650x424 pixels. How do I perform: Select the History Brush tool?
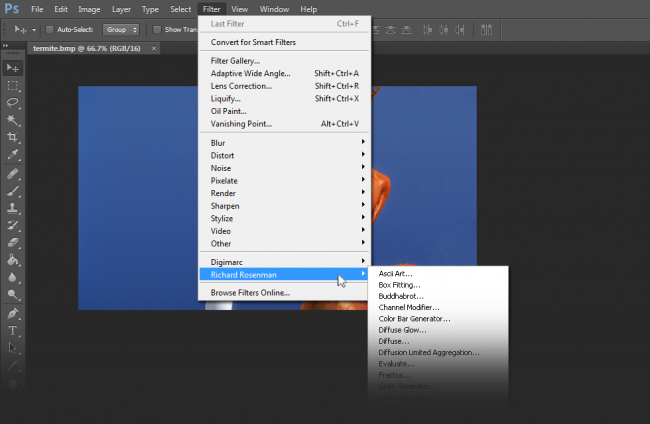(12, 225)
